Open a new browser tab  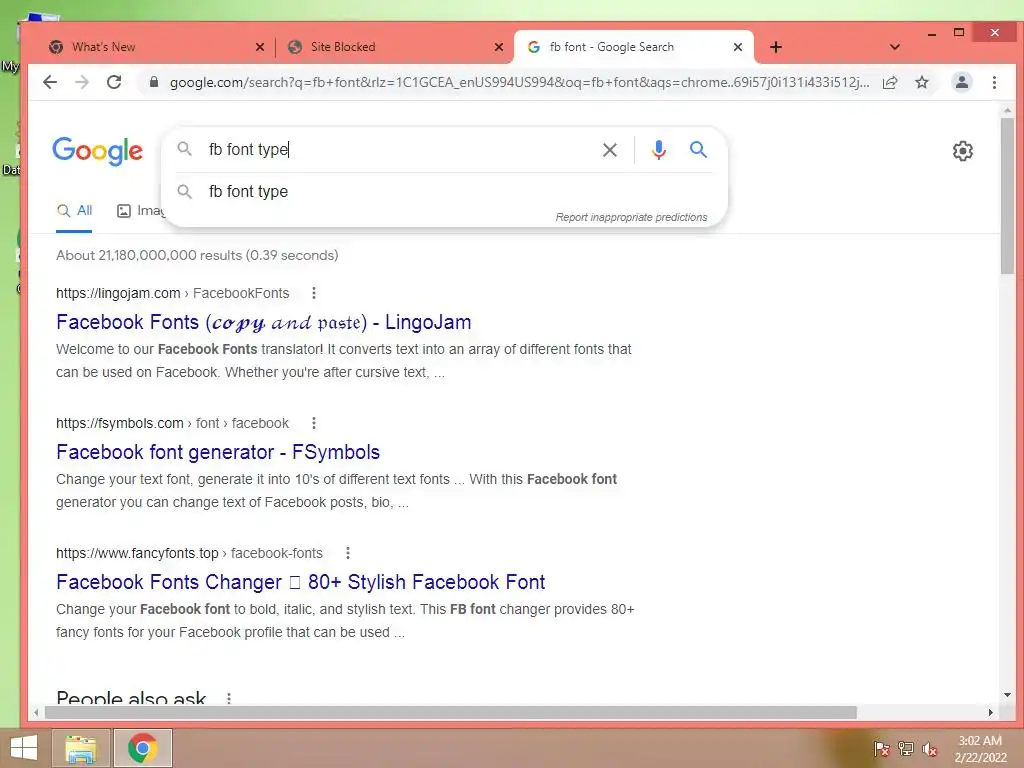click(x=776, y=47)
